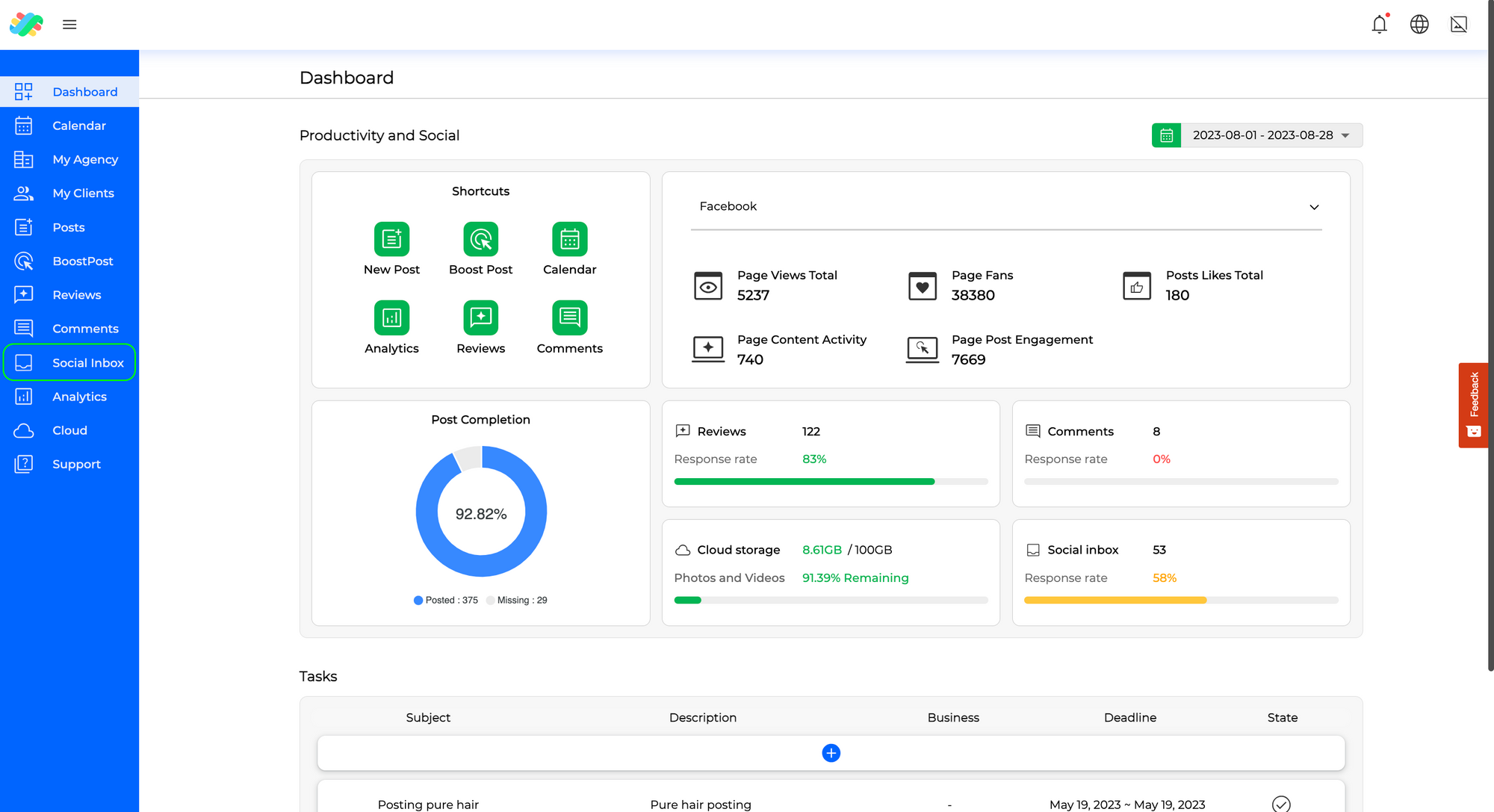Image resolution: width=1494 pixels, height=812 pixels.
Task: Mark Posting pure hair task complete
Action: 1280,804
